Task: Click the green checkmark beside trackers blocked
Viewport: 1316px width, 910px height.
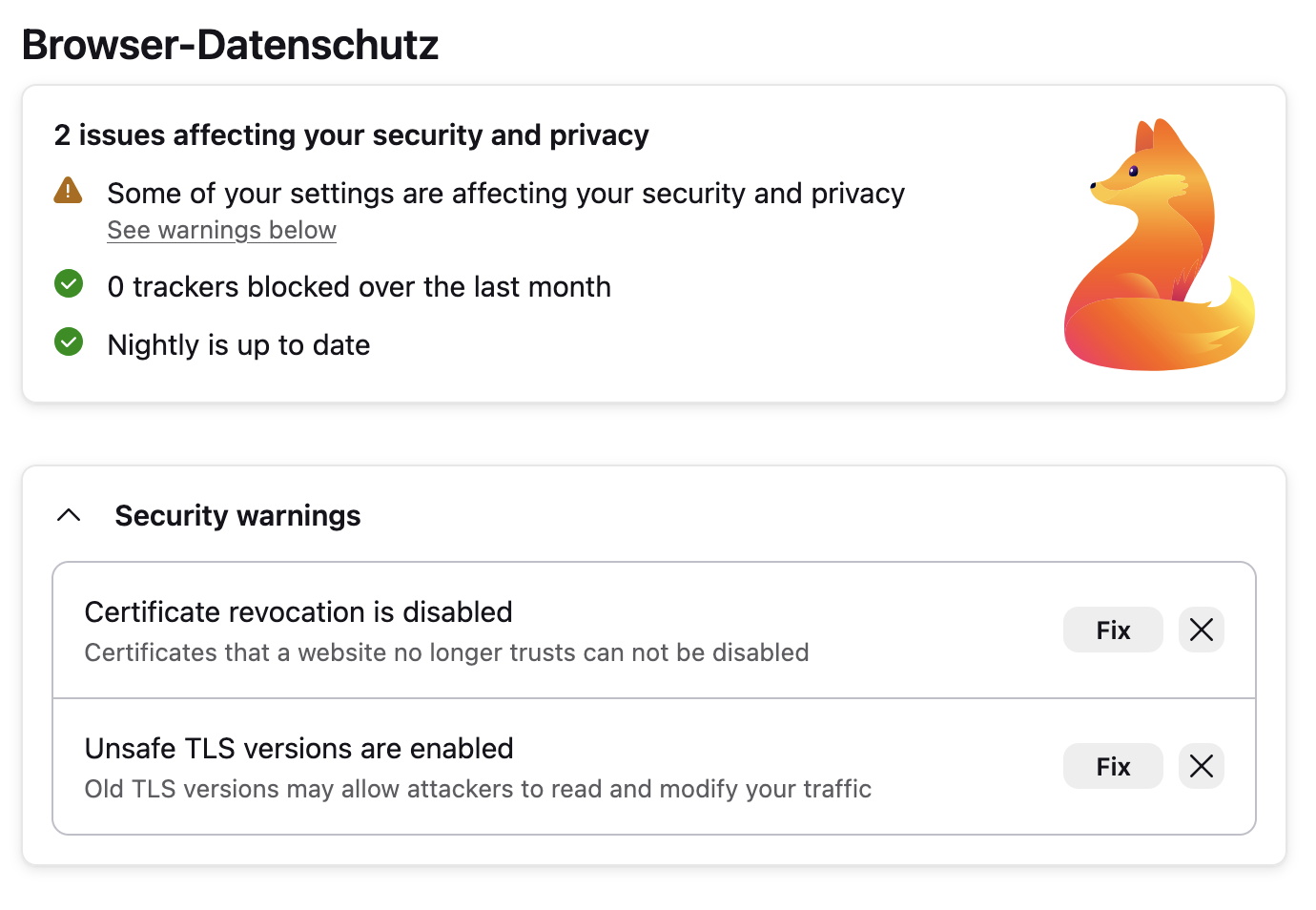Action: 69,284
